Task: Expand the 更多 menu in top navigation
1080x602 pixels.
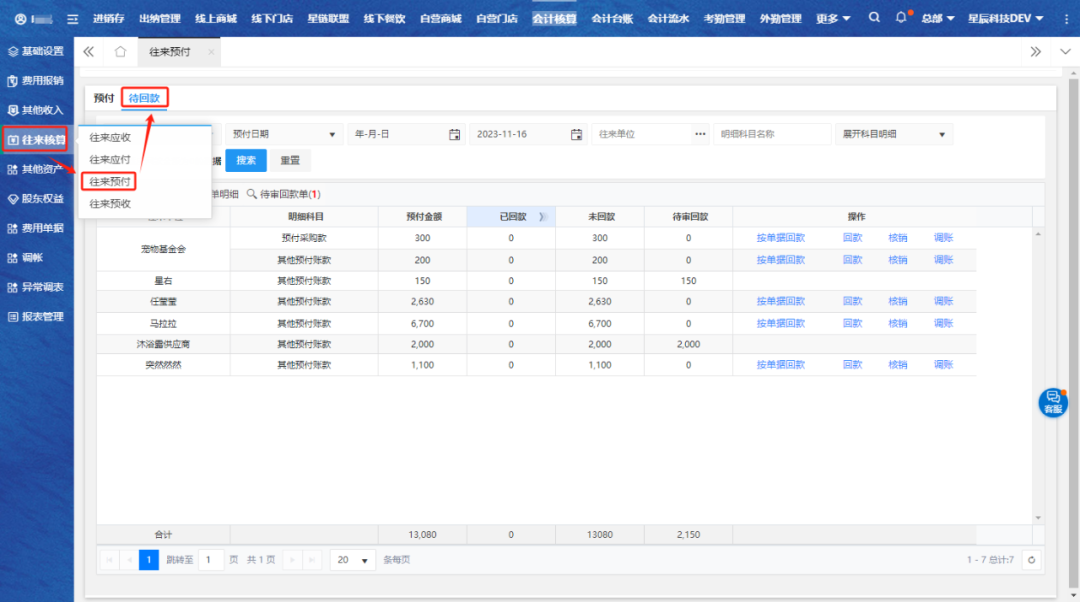Action: (833, 18)
